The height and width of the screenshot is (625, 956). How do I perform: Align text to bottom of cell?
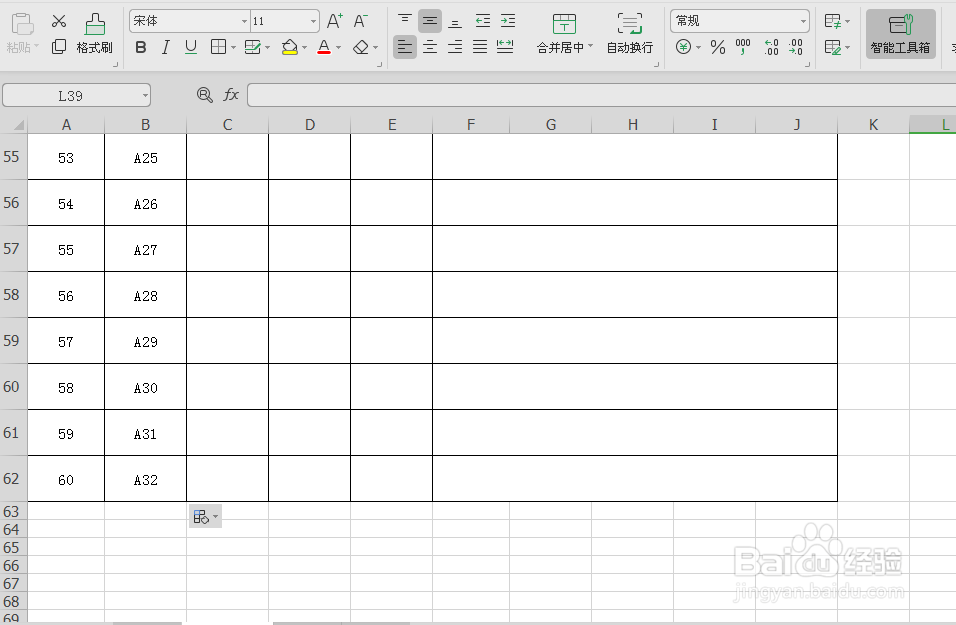click(455, 21)
